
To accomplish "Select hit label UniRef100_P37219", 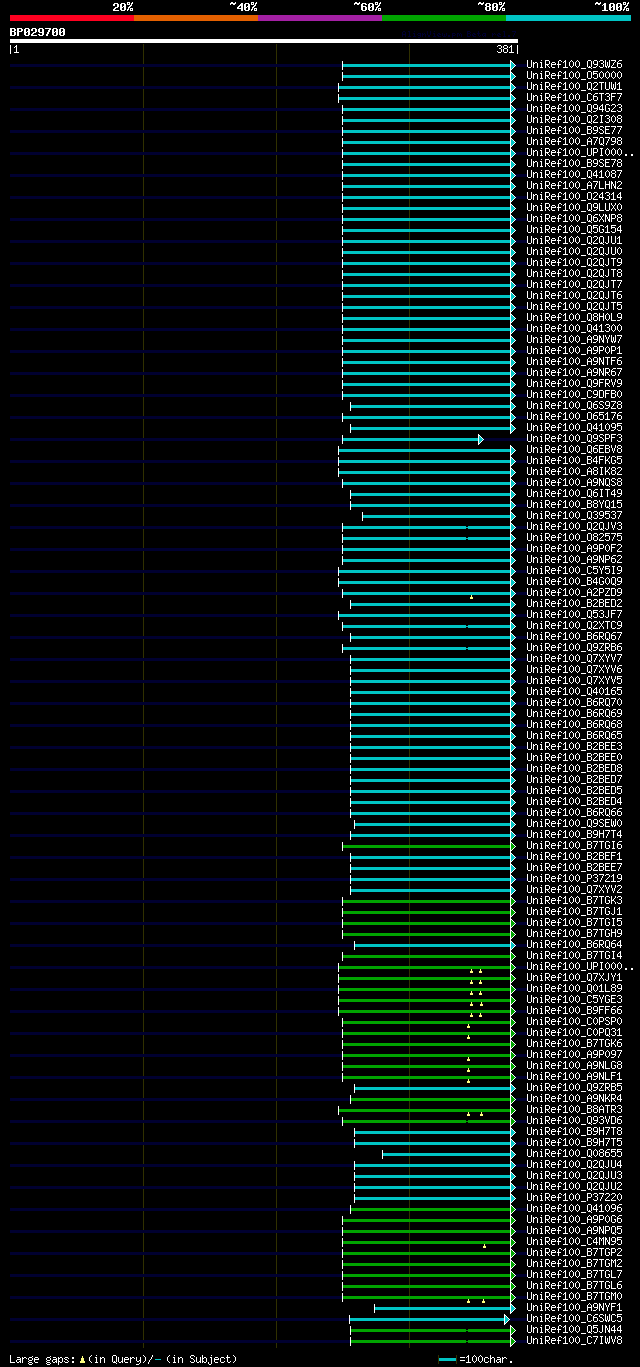I will click(574, 878).
